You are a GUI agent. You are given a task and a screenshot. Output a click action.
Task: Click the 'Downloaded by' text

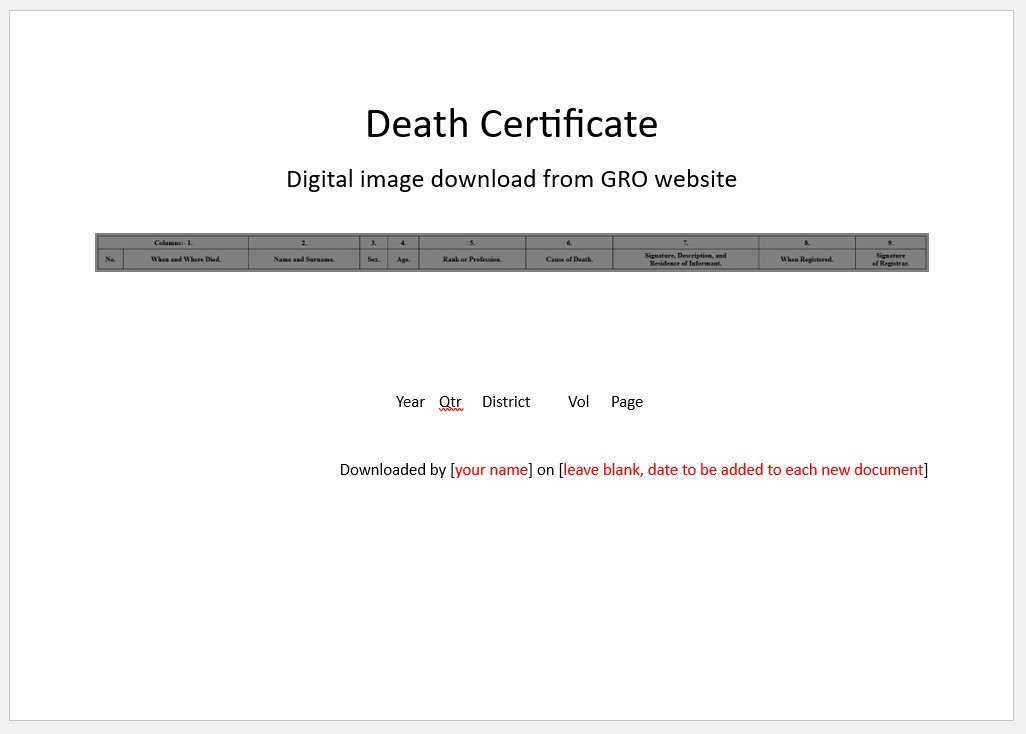[x=392, y=470]
